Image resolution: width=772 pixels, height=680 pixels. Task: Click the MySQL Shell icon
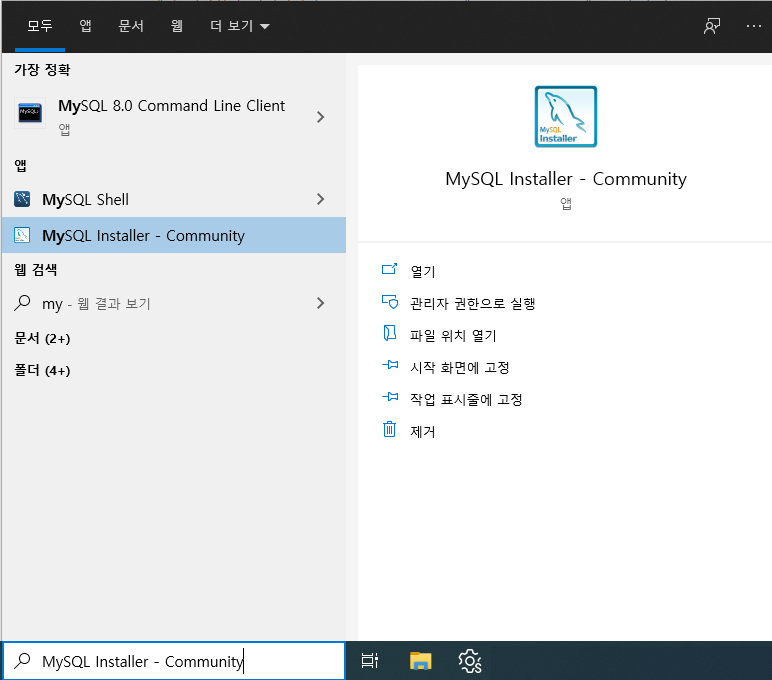pos(22,199)
